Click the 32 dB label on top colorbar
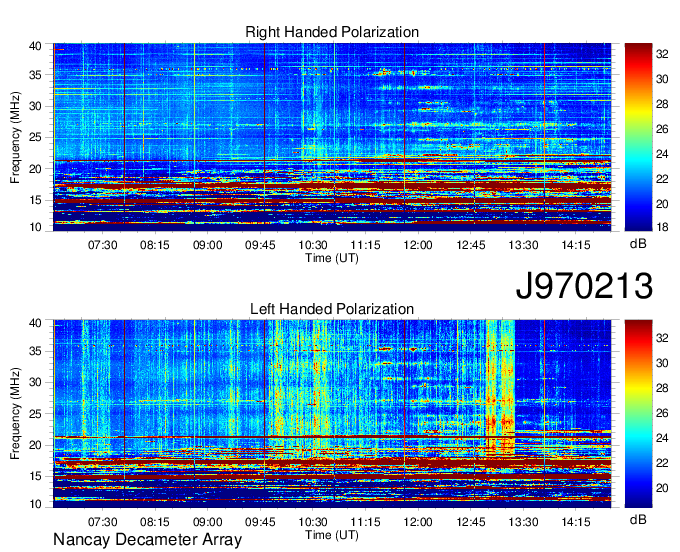Screen dimensions: 680x552 (x=662, y=54)
